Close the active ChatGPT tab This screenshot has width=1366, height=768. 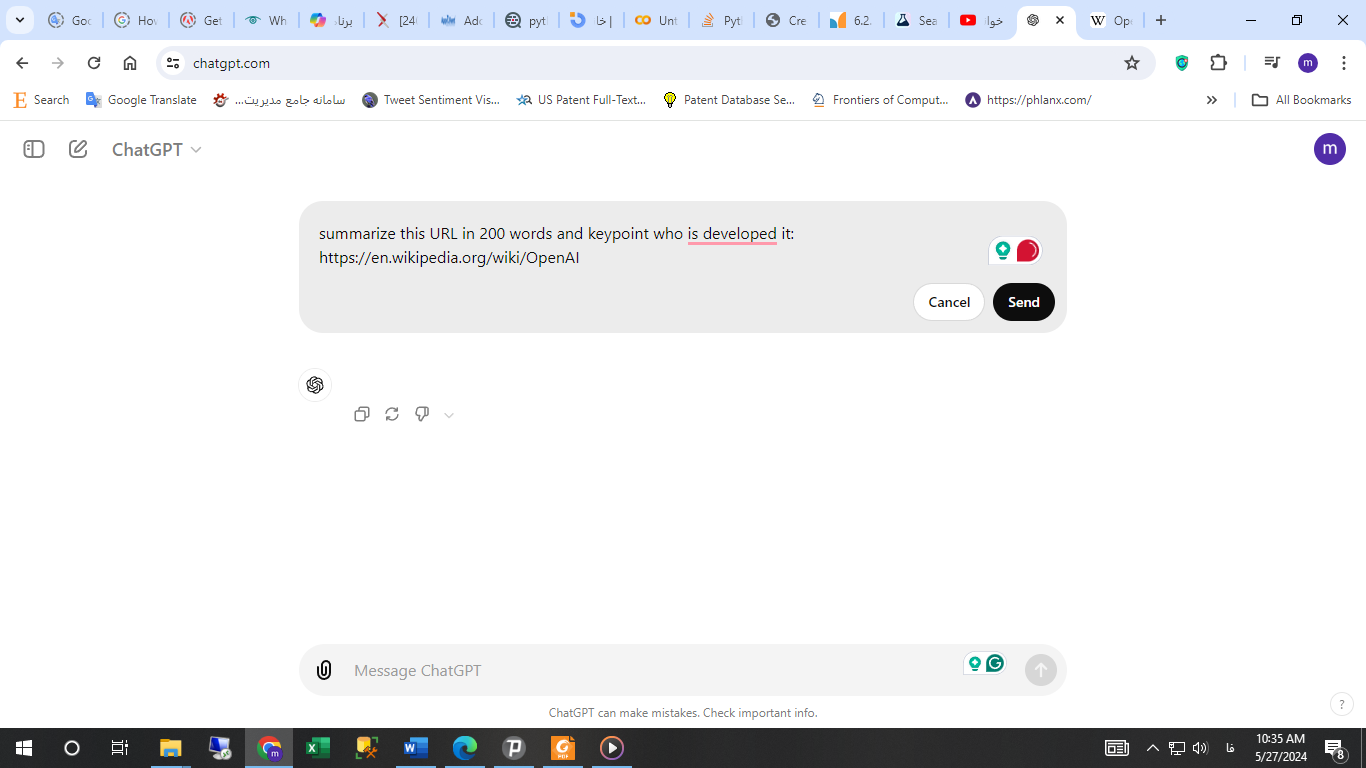tap(1060, 20)
